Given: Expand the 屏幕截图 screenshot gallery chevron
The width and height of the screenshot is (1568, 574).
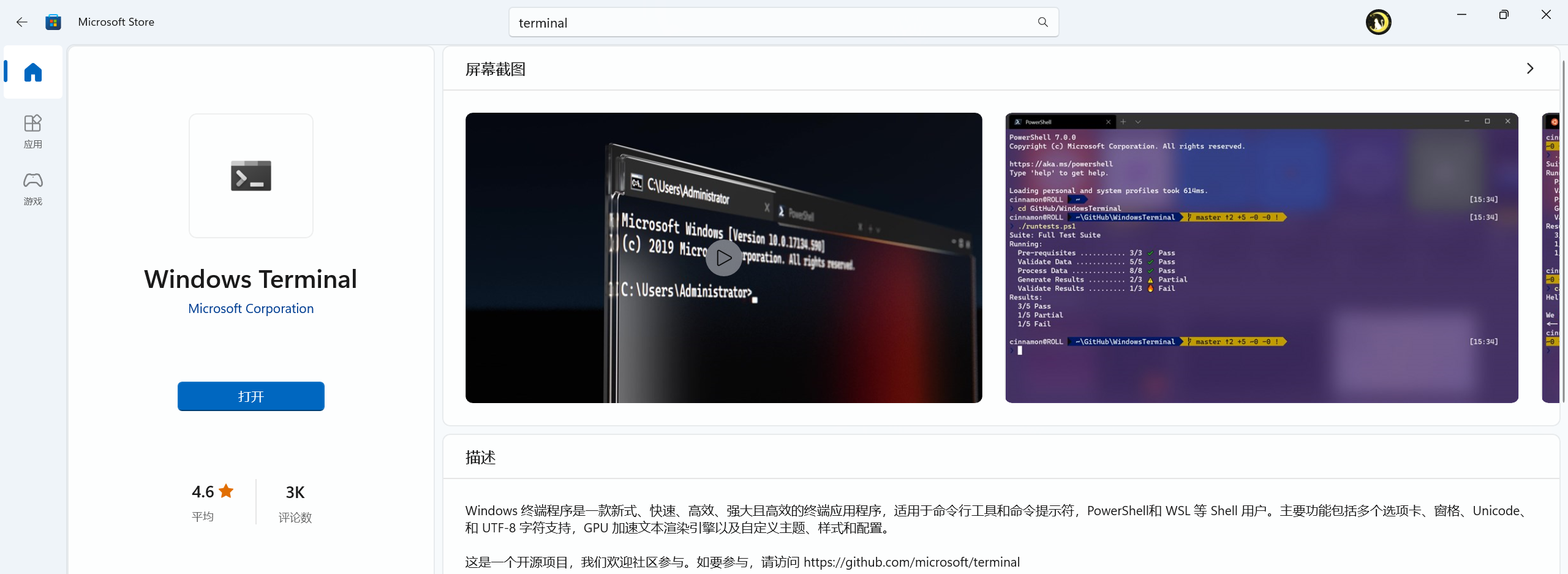Looking at the screenshot, I should pos(1531,69).
